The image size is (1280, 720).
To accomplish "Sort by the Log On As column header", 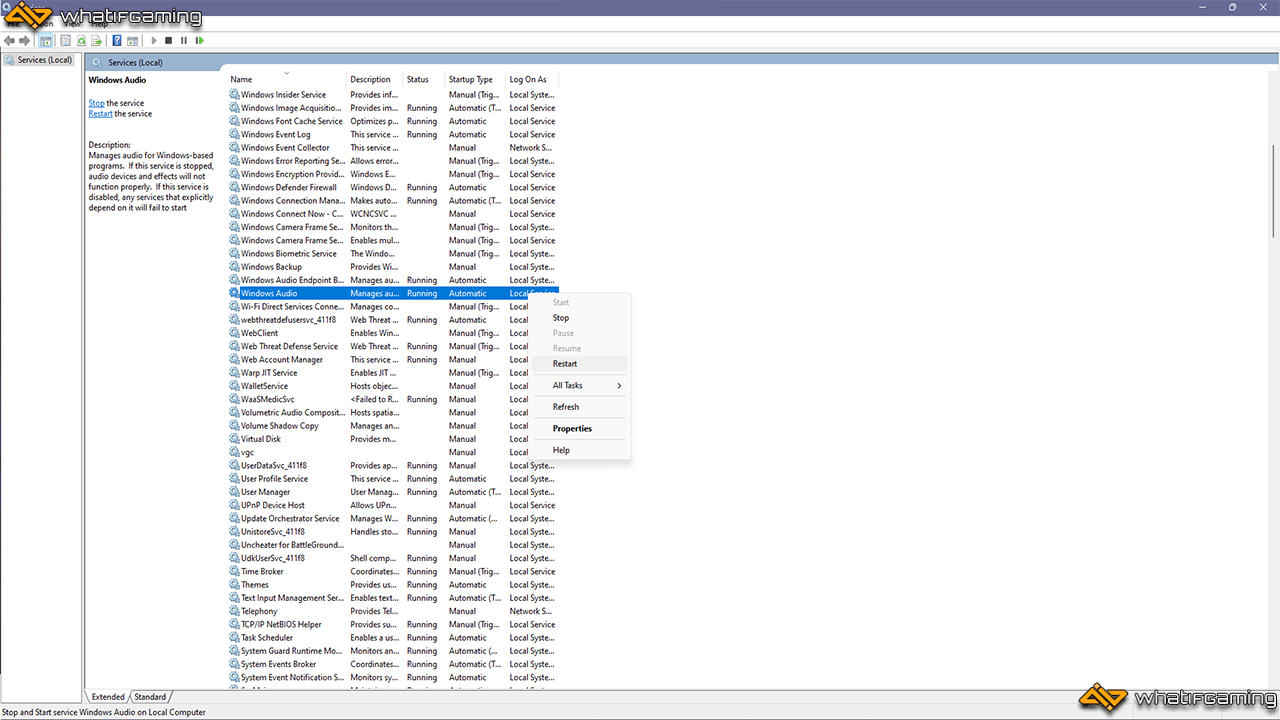I will click(x=532, y=80).
